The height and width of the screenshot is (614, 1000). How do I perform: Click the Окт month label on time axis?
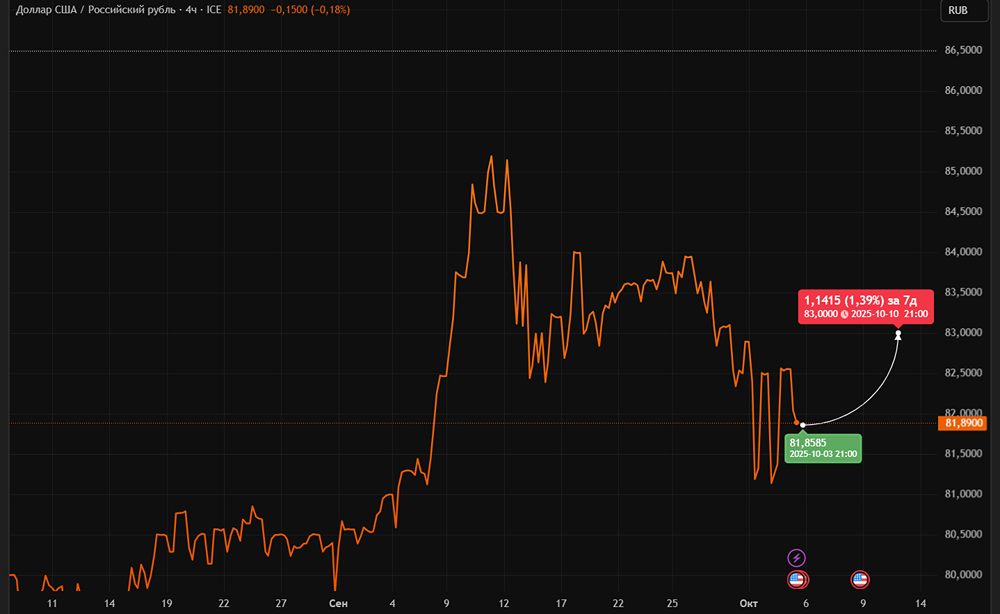[x=748, y=603]
